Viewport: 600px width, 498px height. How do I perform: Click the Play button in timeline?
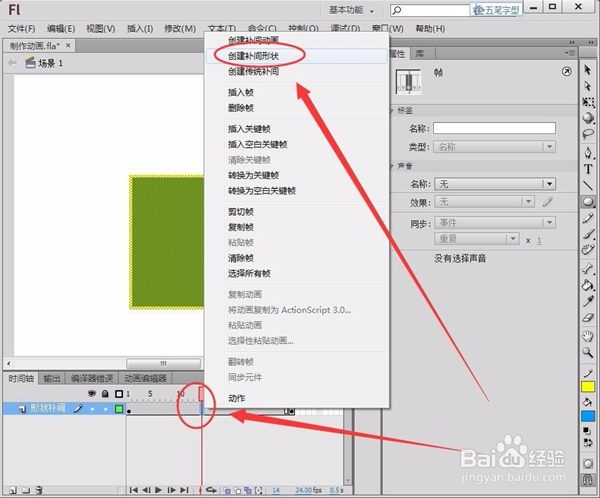pyautogui.click(x=158, y=490)
